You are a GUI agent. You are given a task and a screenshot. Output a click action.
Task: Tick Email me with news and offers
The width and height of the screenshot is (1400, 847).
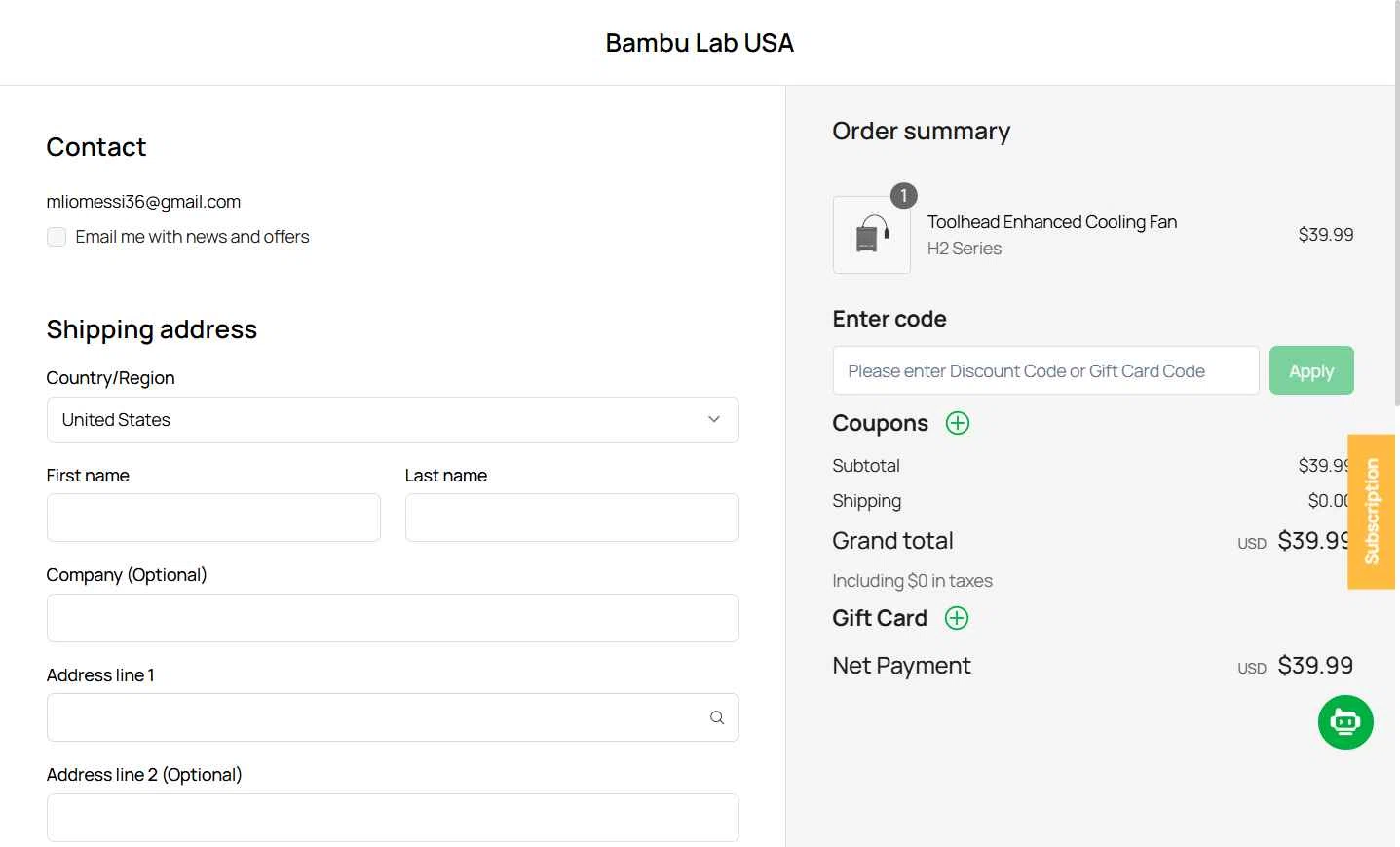pos(57,237)
